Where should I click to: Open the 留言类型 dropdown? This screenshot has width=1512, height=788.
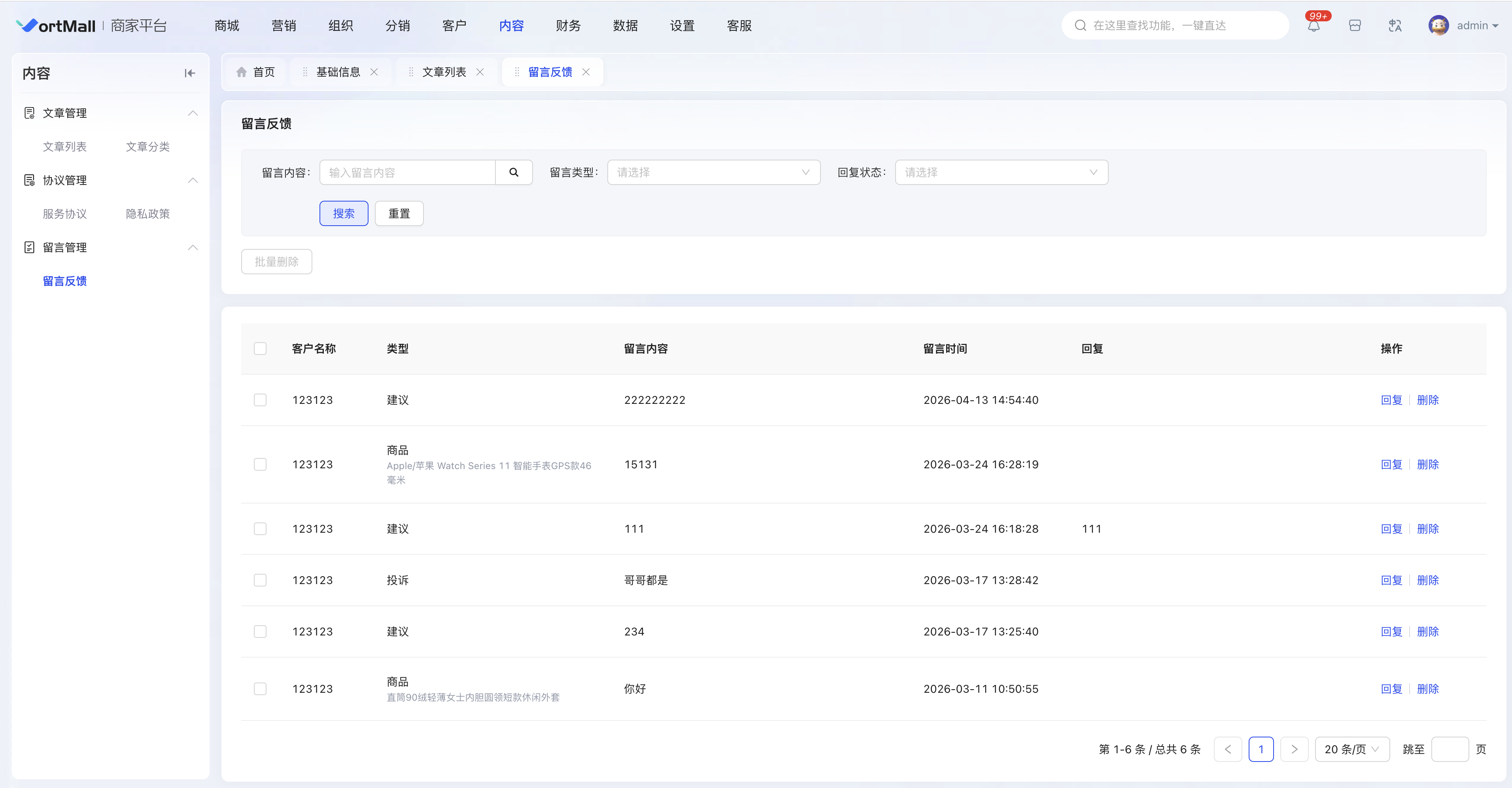pyautogui.click(x=713, y=173)
